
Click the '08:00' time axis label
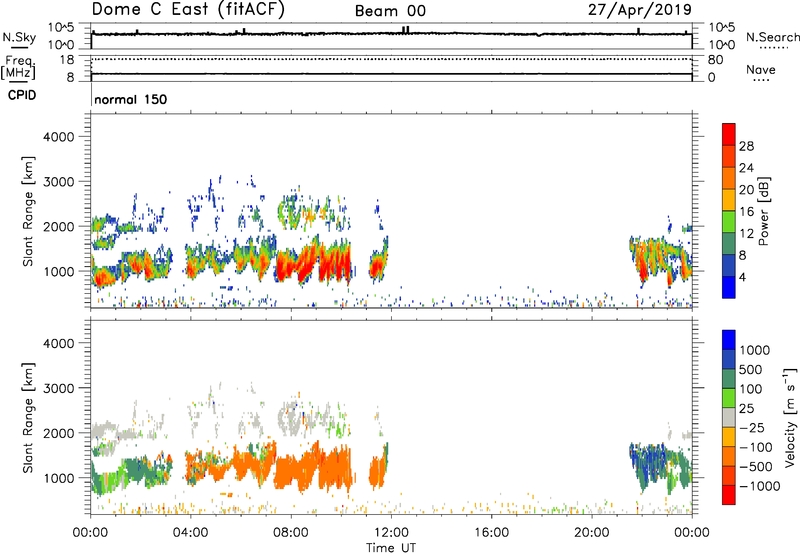pos(291,533)
